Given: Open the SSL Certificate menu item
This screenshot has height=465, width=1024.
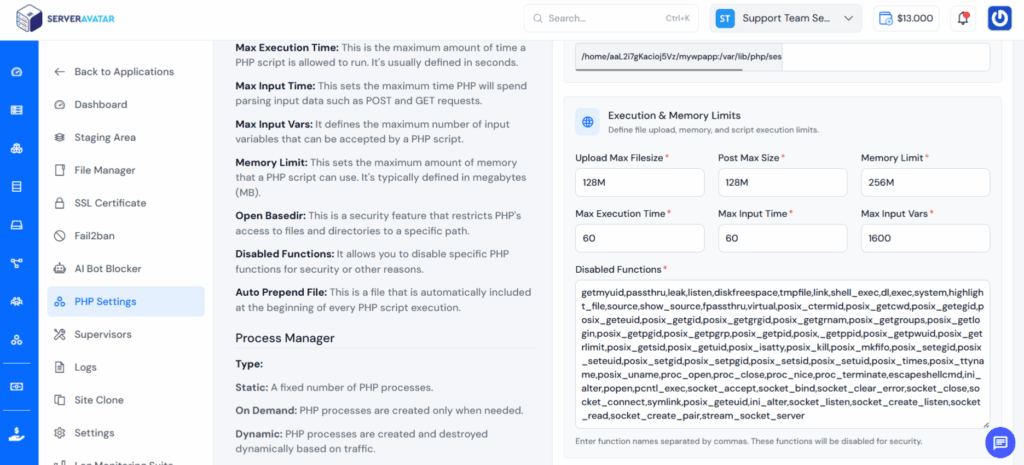Looking at the screenshot, I should tap(126, 203).
